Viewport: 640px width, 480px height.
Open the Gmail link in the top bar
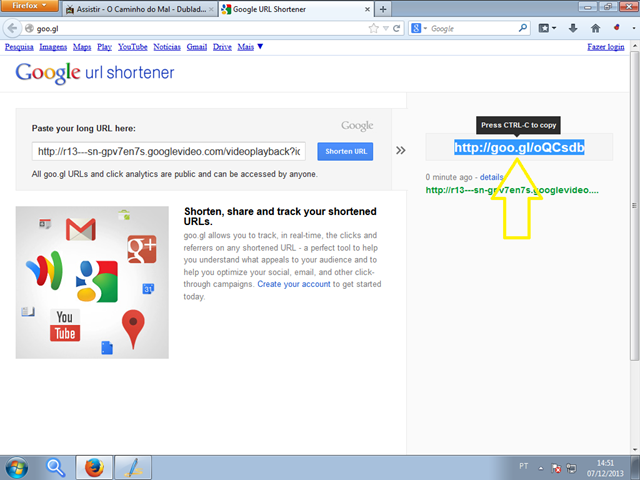[x=197, y=47]
